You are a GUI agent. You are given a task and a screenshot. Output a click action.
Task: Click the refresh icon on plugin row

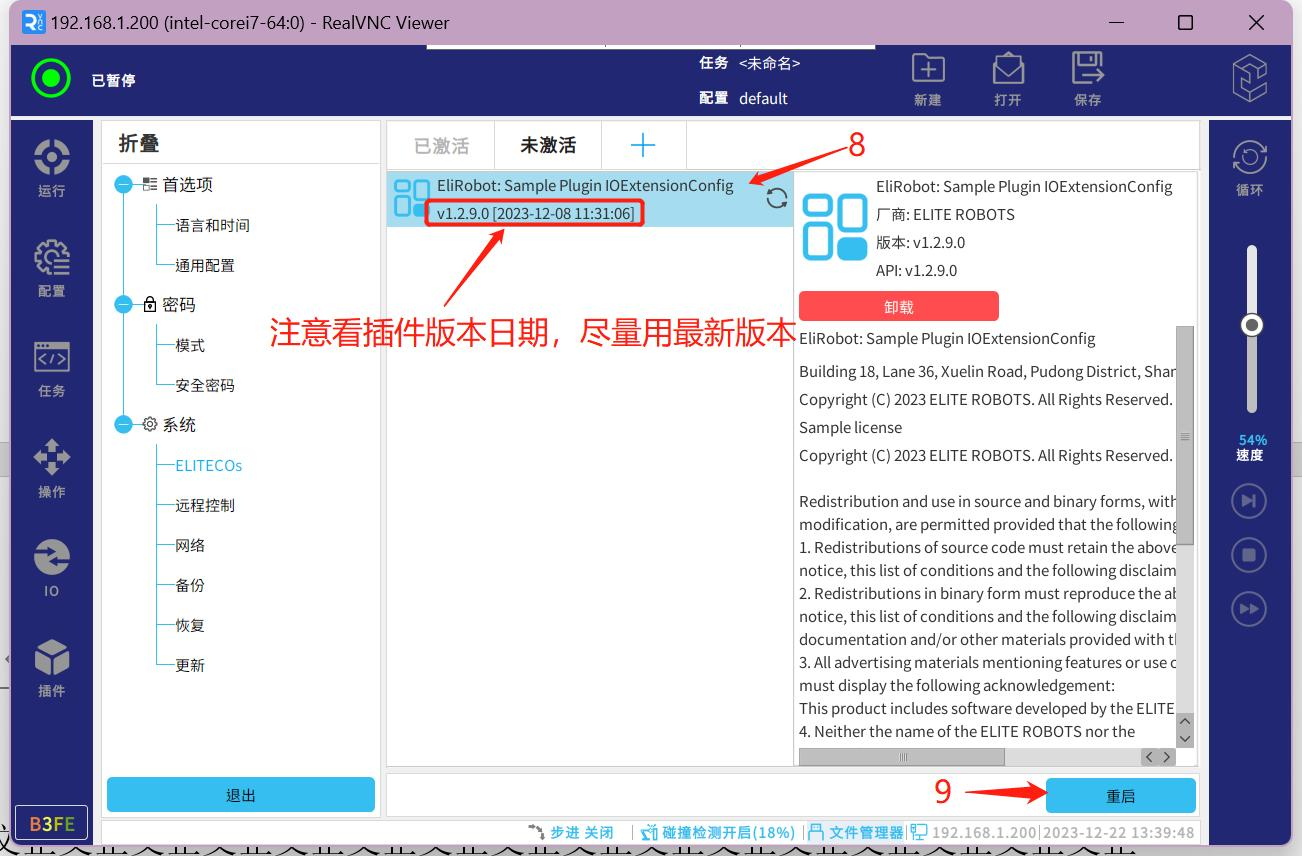coord(776,198)
